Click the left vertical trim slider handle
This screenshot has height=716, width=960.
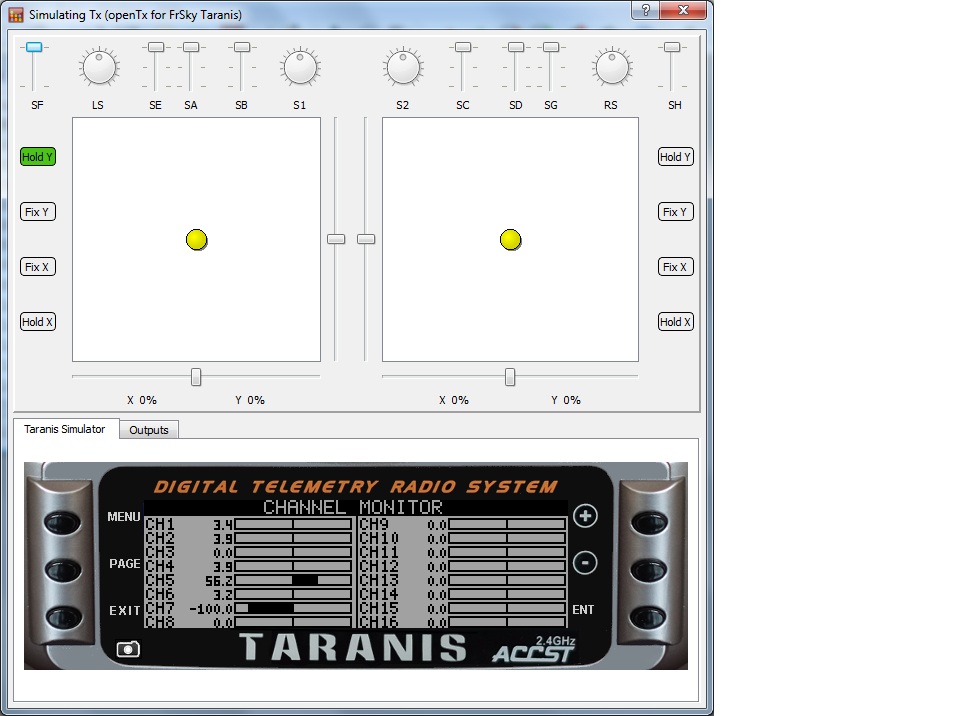[x=336, y=239]
